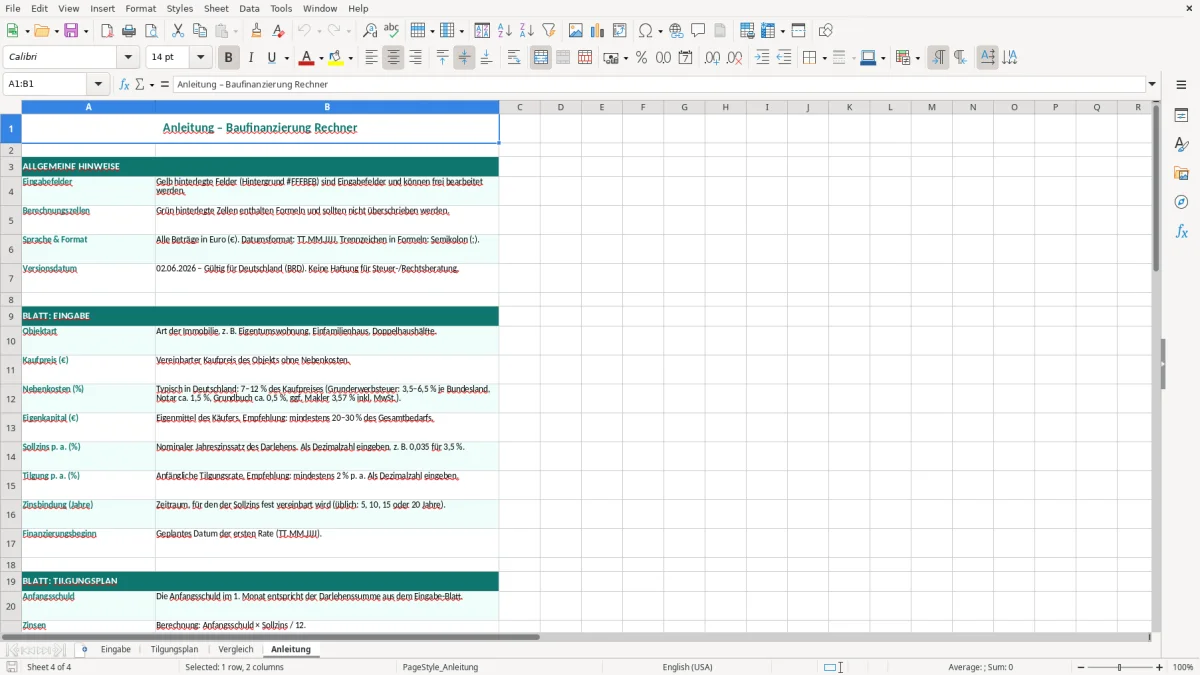
Task: Open the underline style dropdown arrow
Action: tap(286, 58)
